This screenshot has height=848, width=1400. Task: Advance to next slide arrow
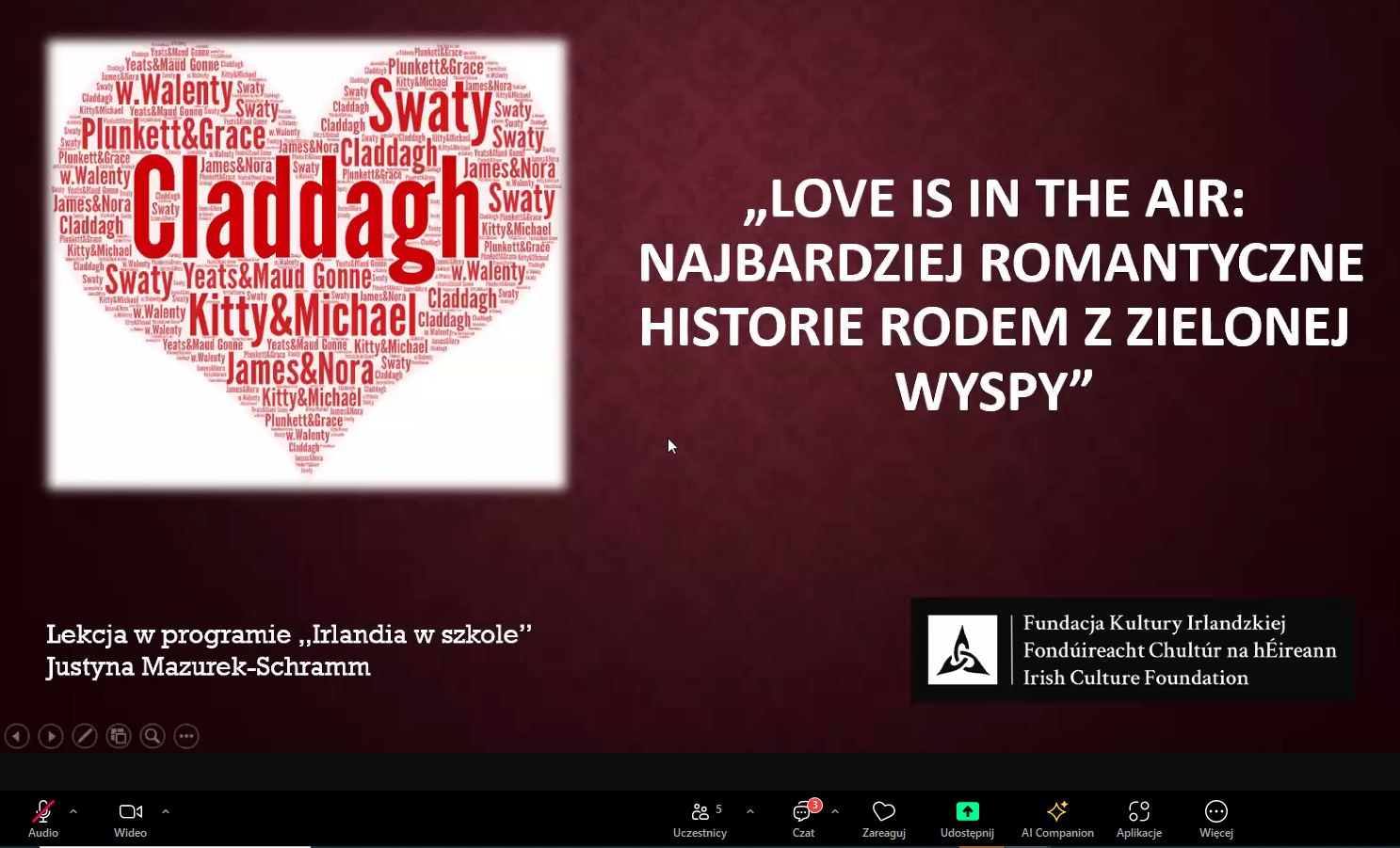[x=51, y=736]
